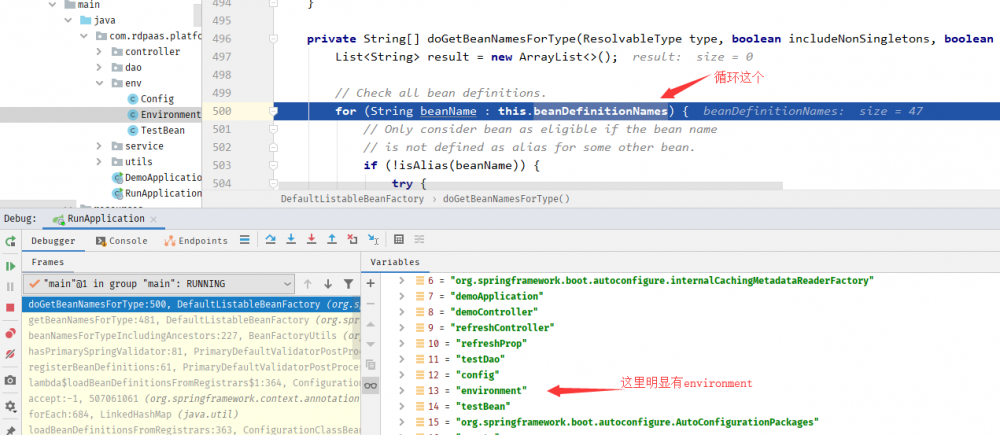Stop the debug session (red square)

(10, 307)
